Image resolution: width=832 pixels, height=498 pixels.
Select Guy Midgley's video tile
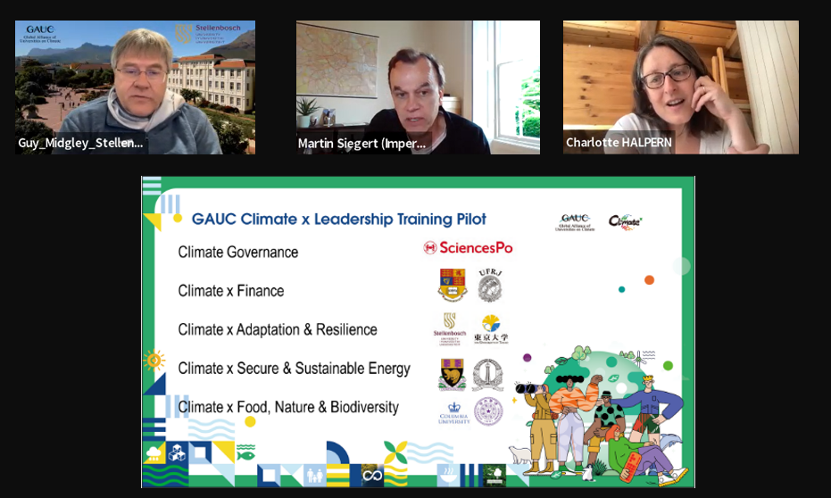click(135, 87)
